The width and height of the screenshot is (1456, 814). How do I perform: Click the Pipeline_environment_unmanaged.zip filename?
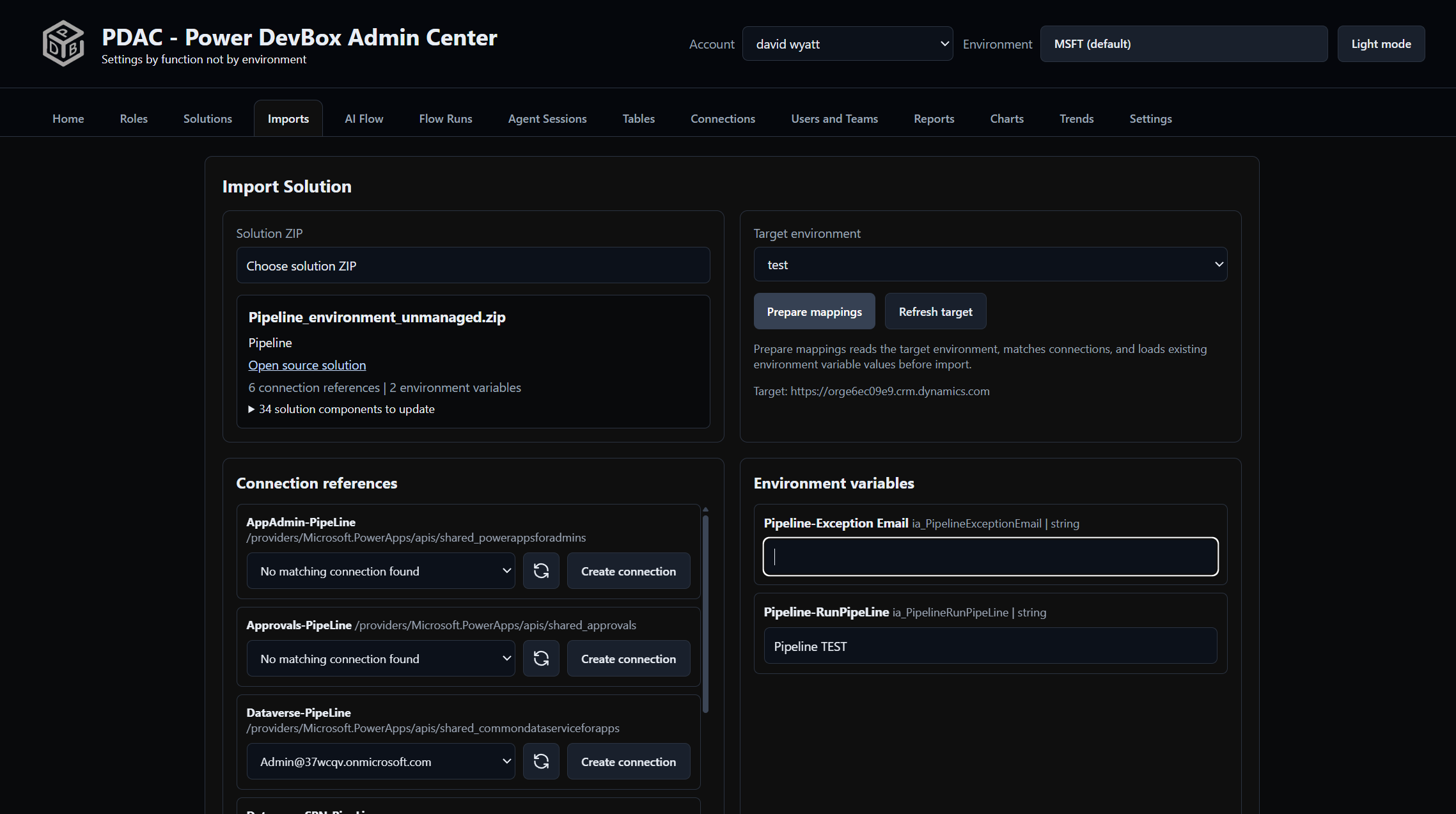(x=377, y=317)
